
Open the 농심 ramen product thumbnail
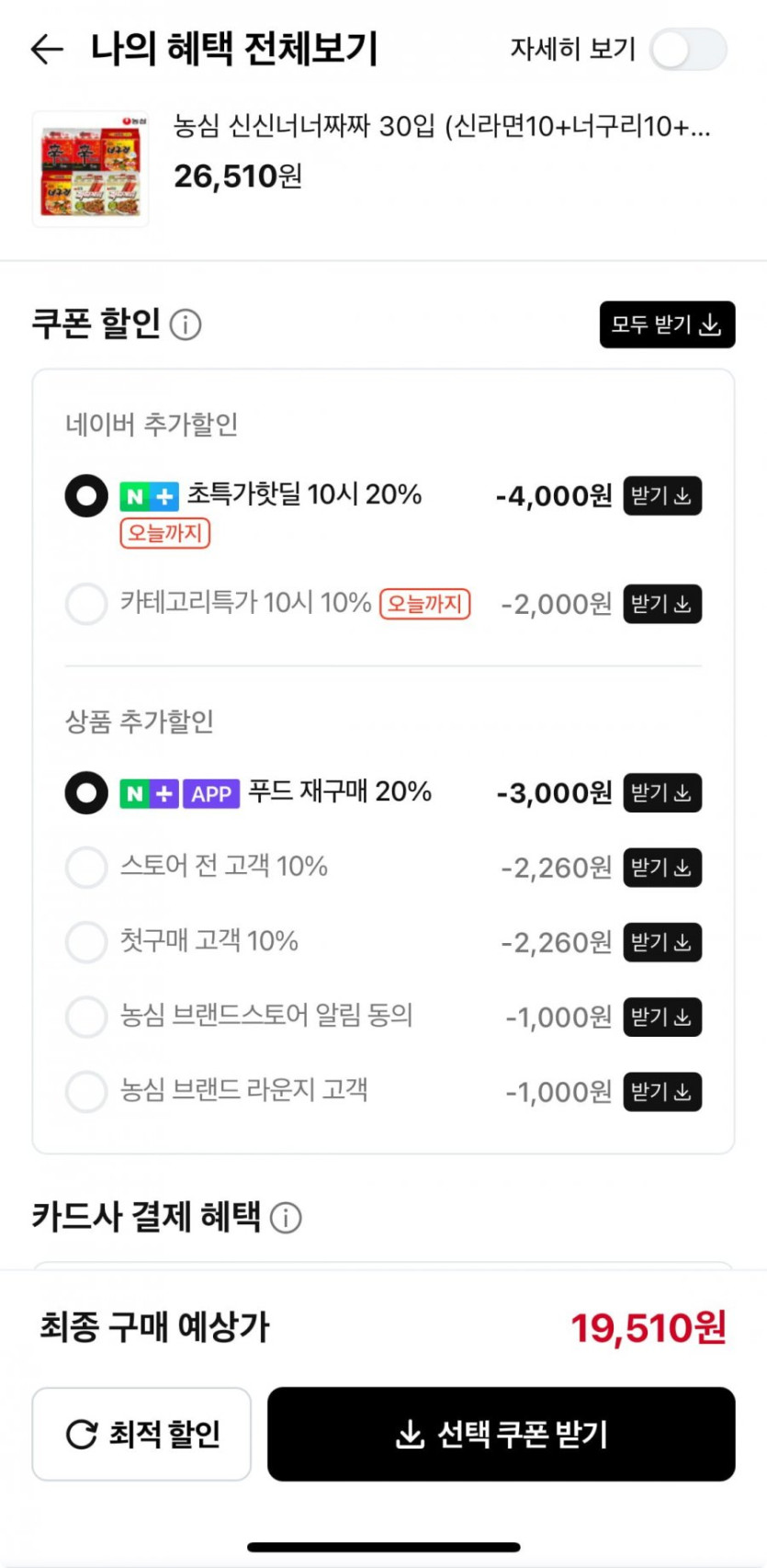coord(90,169)
